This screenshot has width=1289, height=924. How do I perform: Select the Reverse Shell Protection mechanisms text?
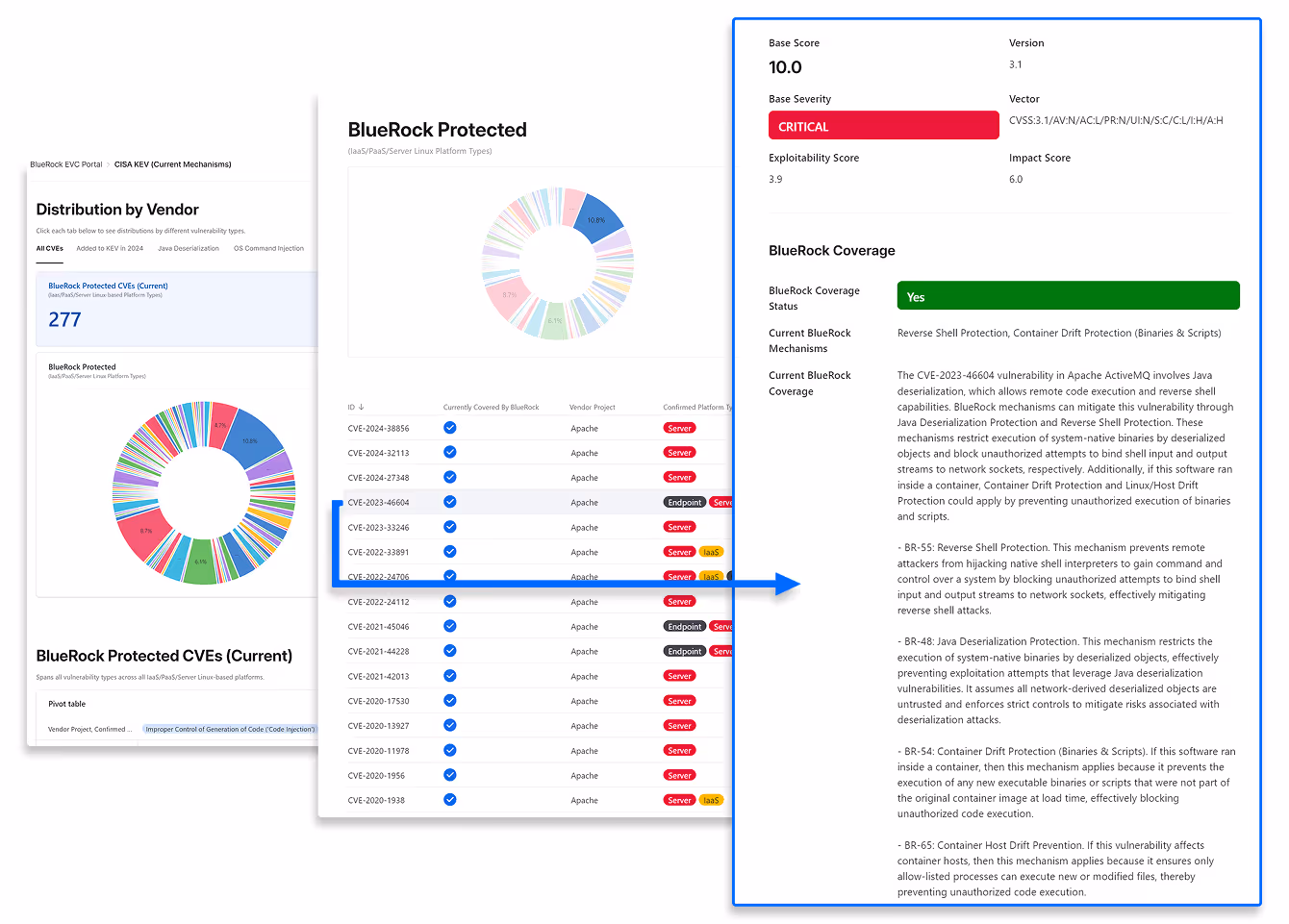[1059, 333]
